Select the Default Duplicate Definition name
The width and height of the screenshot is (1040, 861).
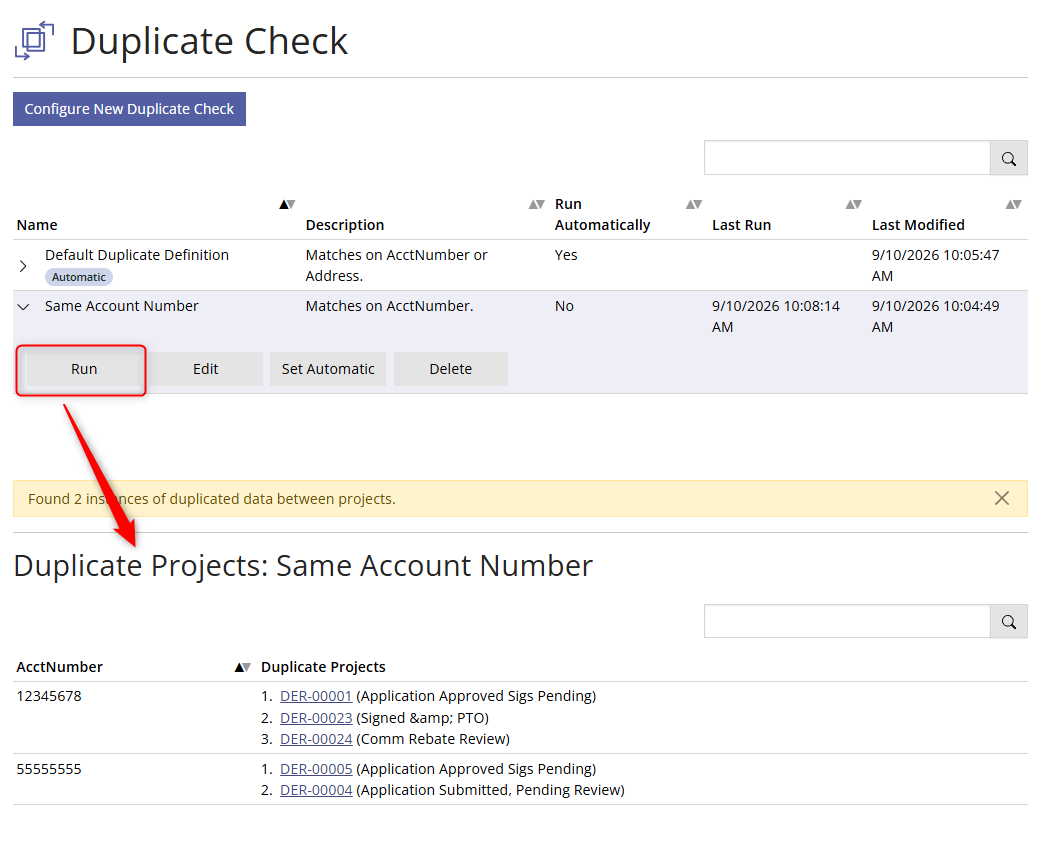(137, 255)
